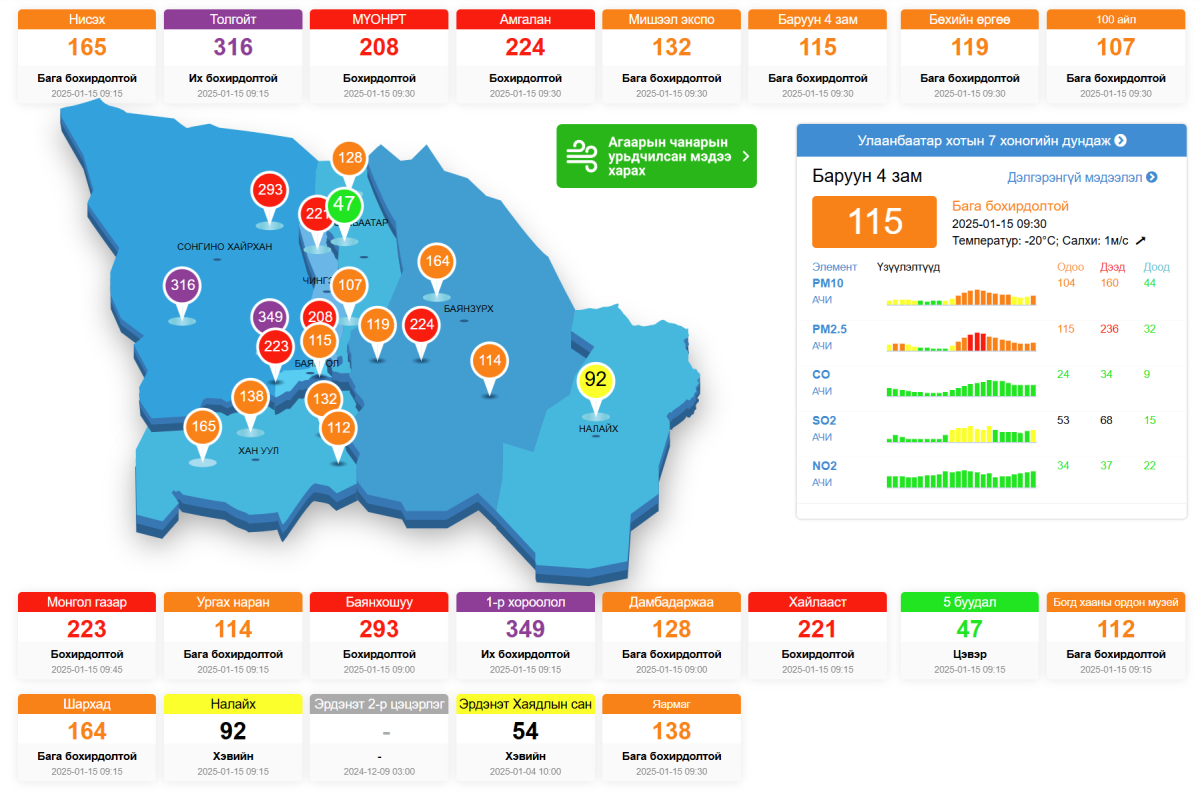Click the orange map pin showing 165

point(203,427)
